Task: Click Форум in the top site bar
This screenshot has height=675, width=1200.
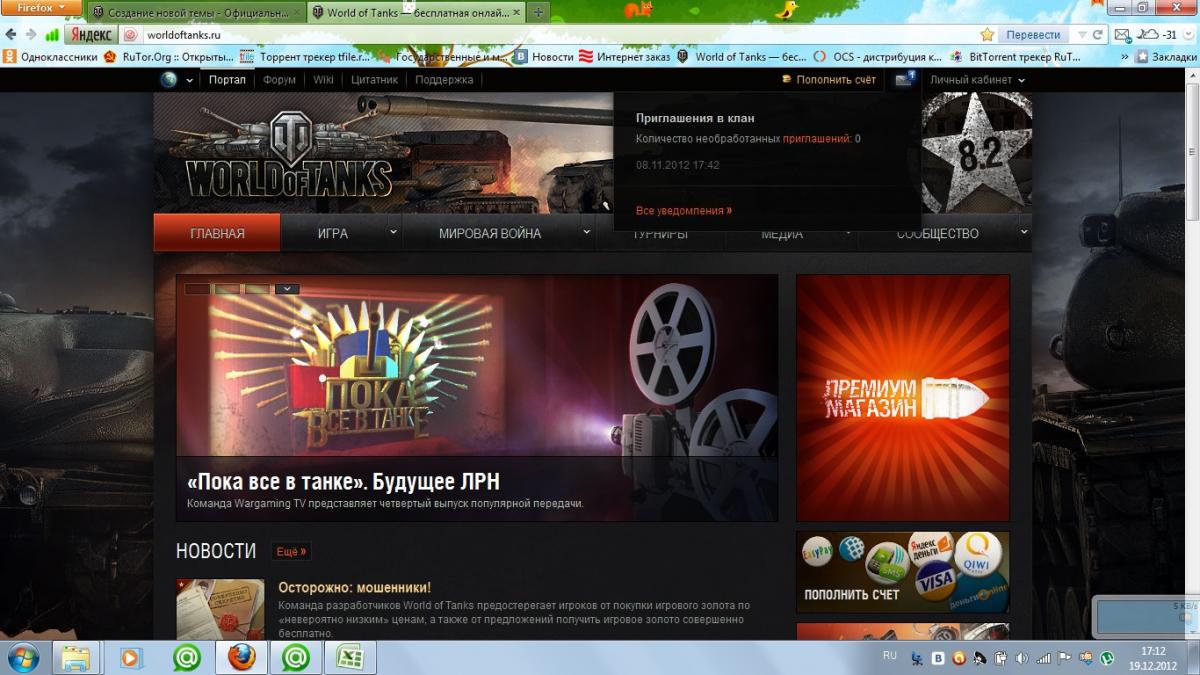Action: point(279,80)
